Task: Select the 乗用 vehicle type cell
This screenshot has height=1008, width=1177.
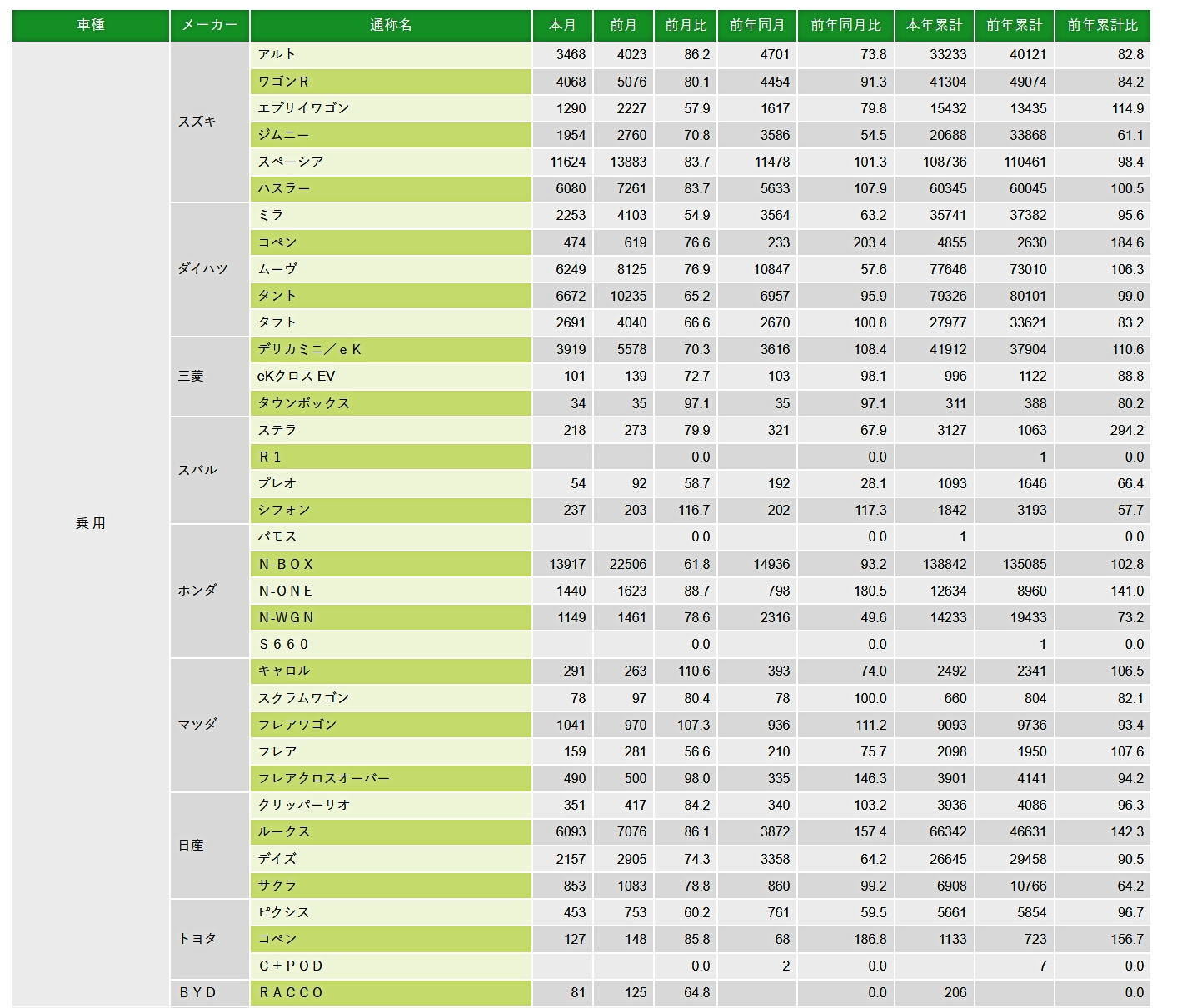Action: point(91,524)
